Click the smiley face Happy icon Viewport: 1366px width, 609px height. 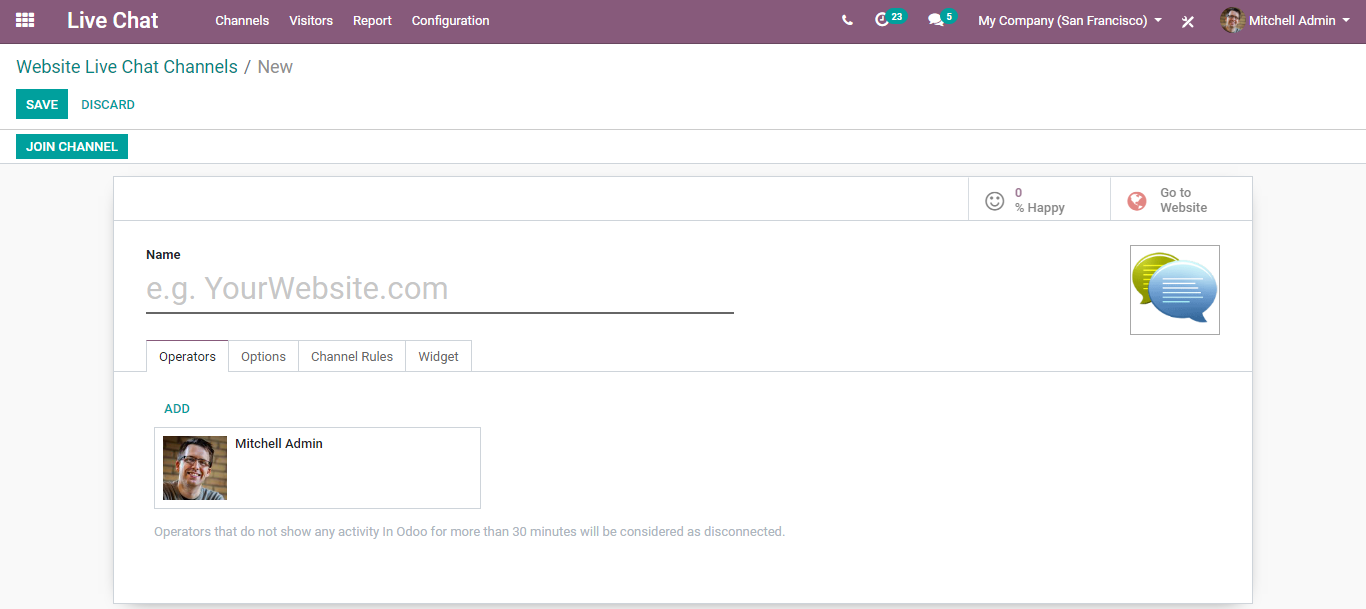click(x=994, y=200)
